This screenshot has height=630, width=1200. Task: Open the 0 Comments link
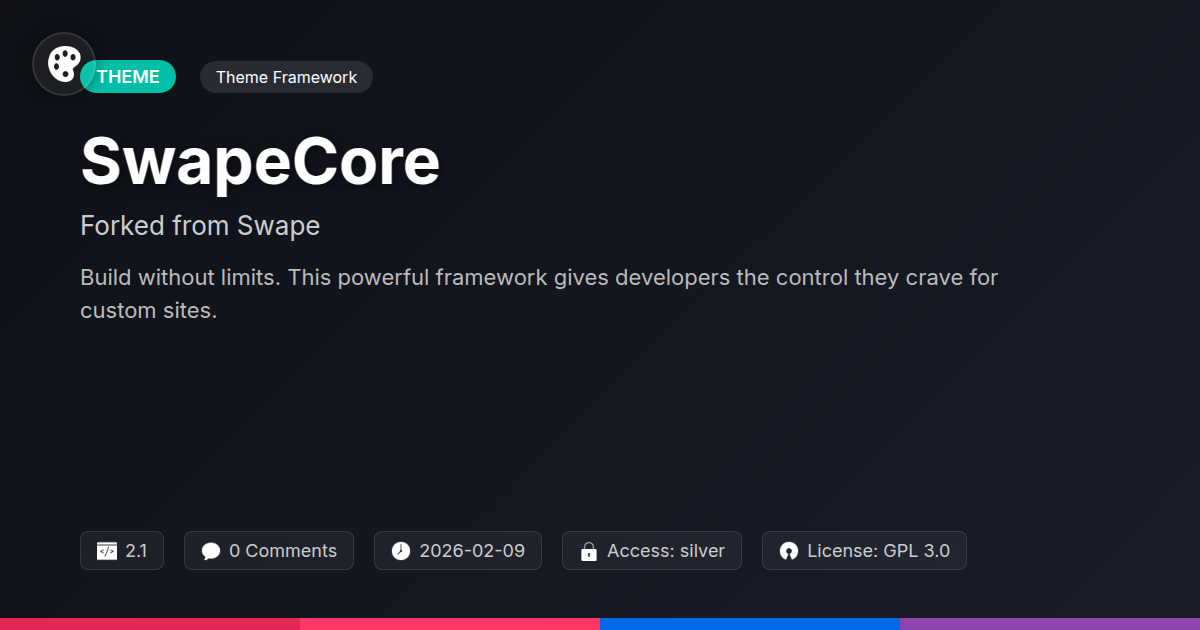point(283,551)
